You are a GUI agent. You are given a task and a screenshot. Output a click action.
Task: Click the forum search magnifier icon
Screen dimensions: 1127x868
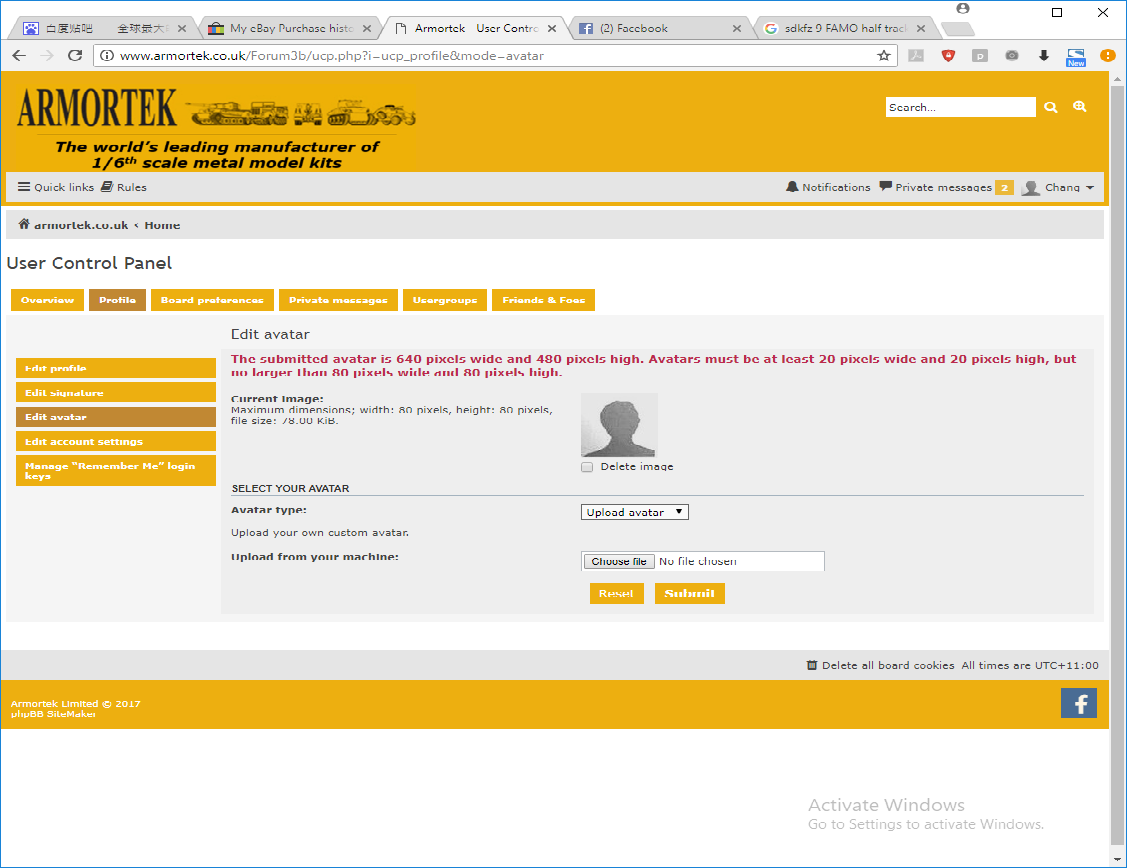tap(1051, 107)
